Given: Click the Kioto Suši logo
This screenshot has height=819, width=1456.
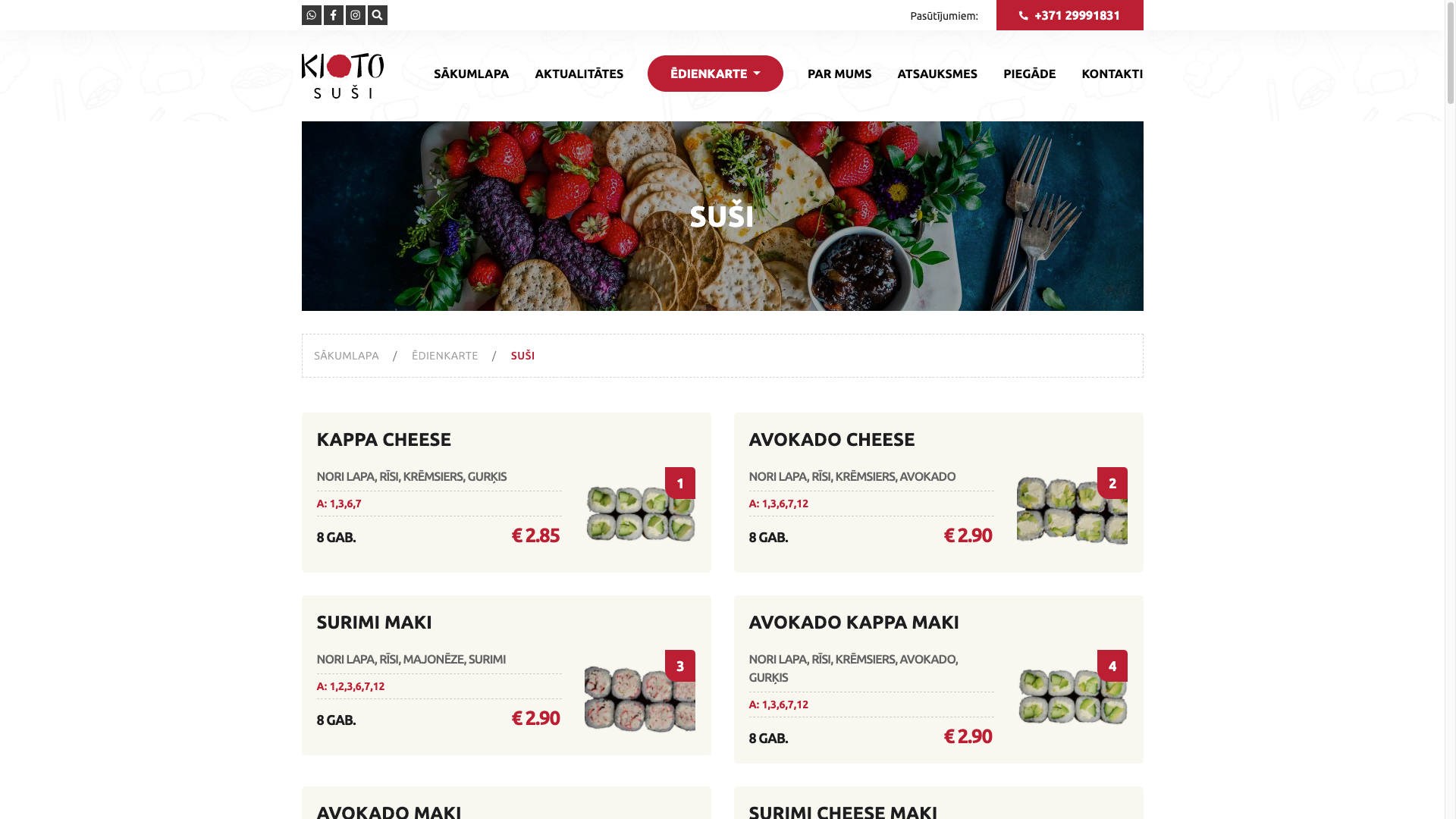Looking at the screenshot, I should tap(343, 76).
